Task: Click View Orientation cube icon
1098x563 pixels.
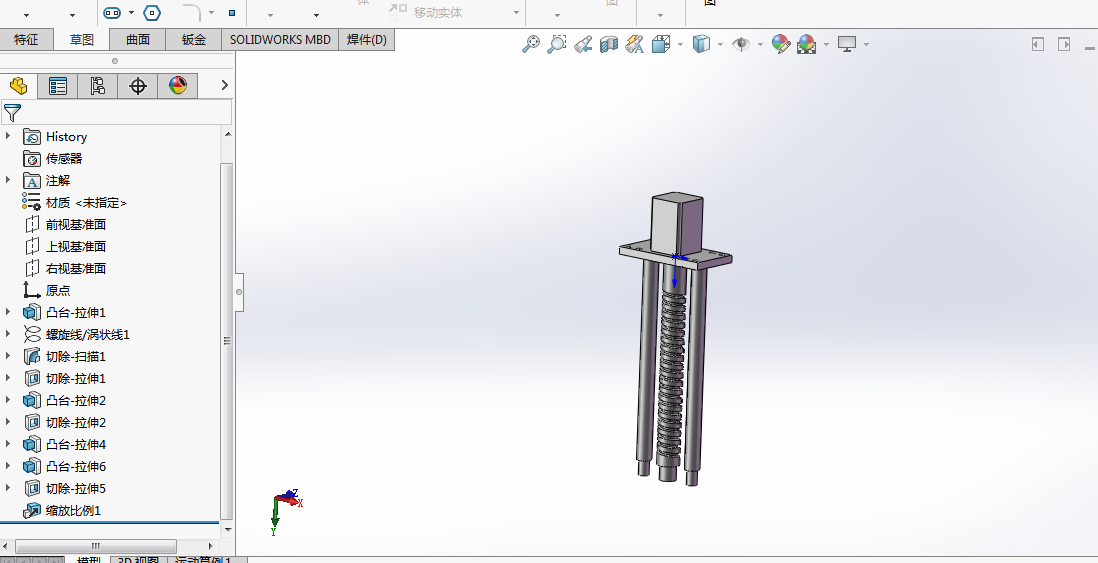Action: click(x=661, y=45)
